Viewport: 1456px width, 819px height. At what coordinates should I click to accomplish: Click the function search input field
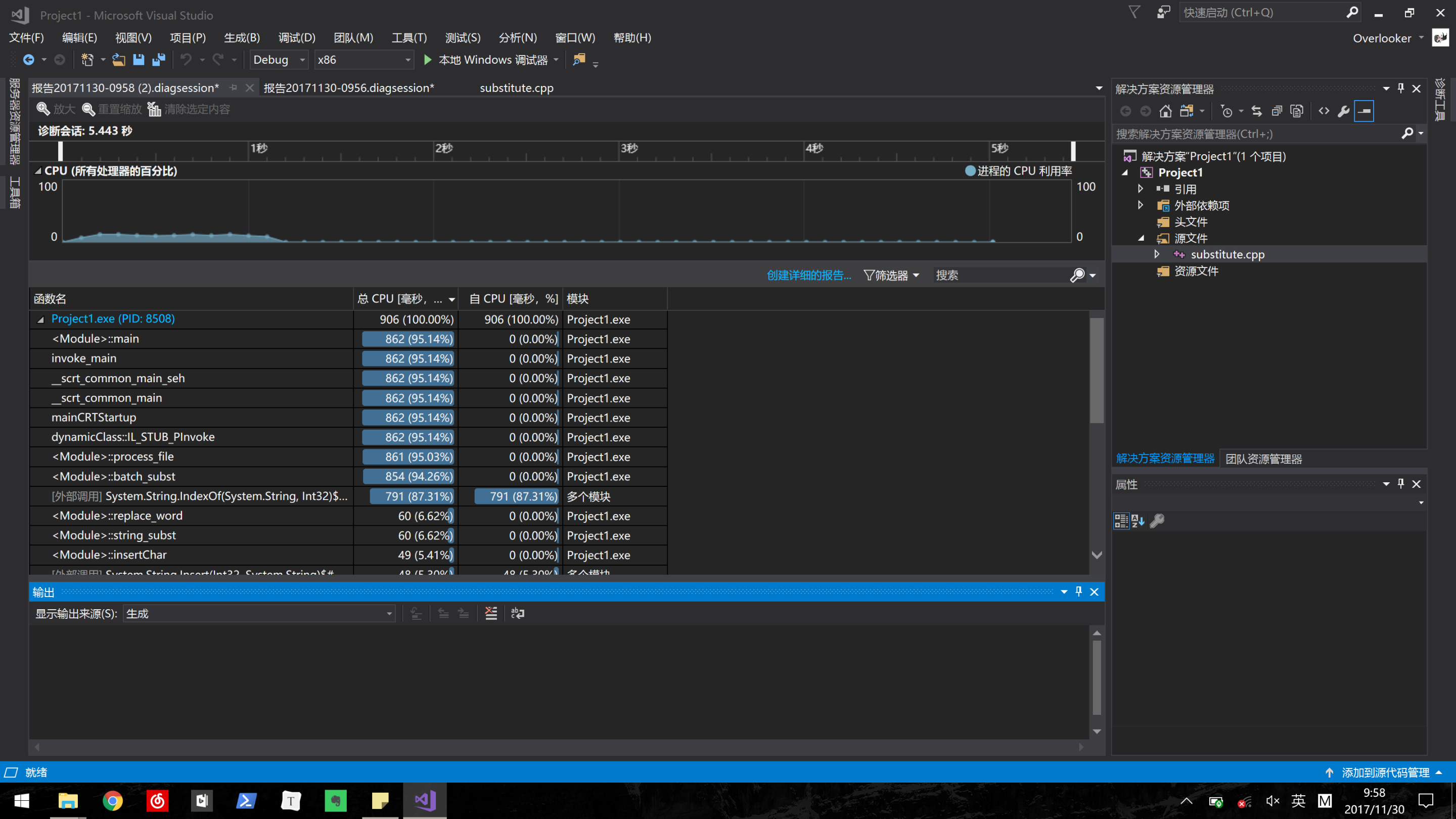(x=999, y=275)
